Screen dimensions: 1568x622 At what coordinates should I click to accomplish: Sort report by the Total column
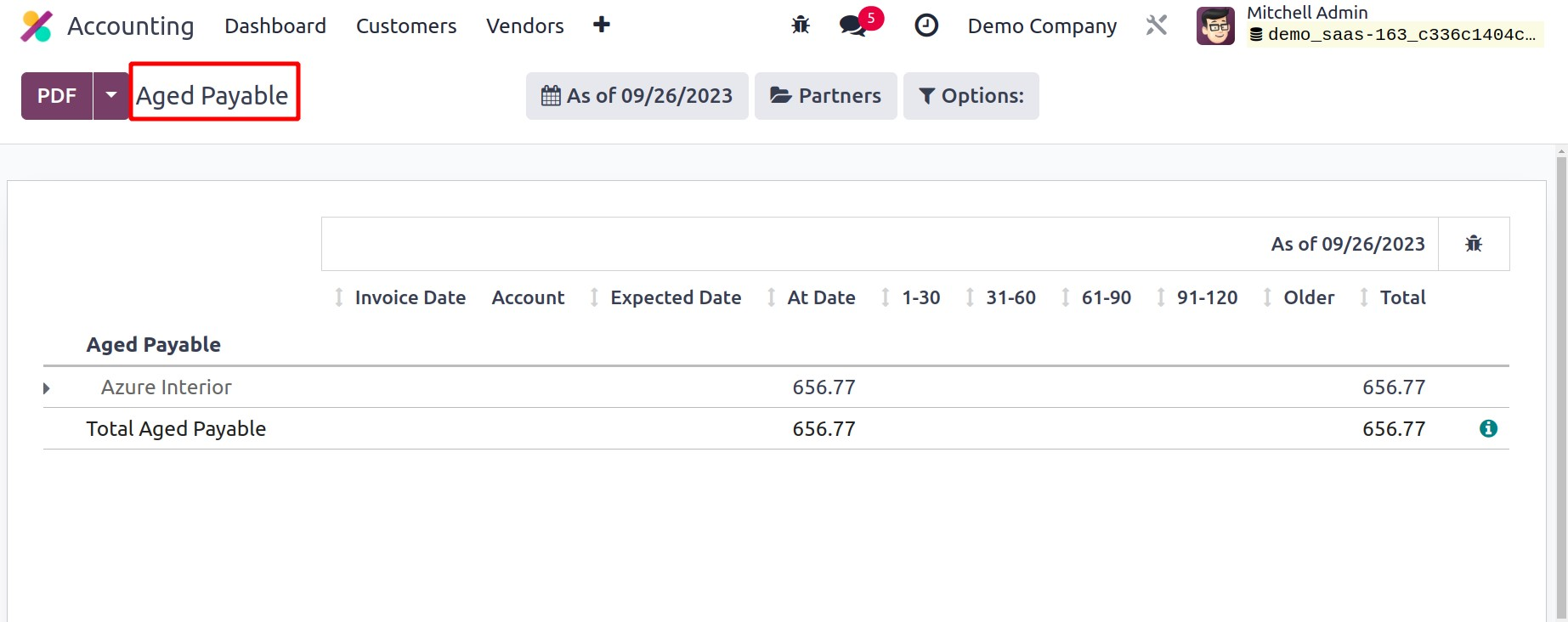pyautogui.click(x=1401, y=297)
